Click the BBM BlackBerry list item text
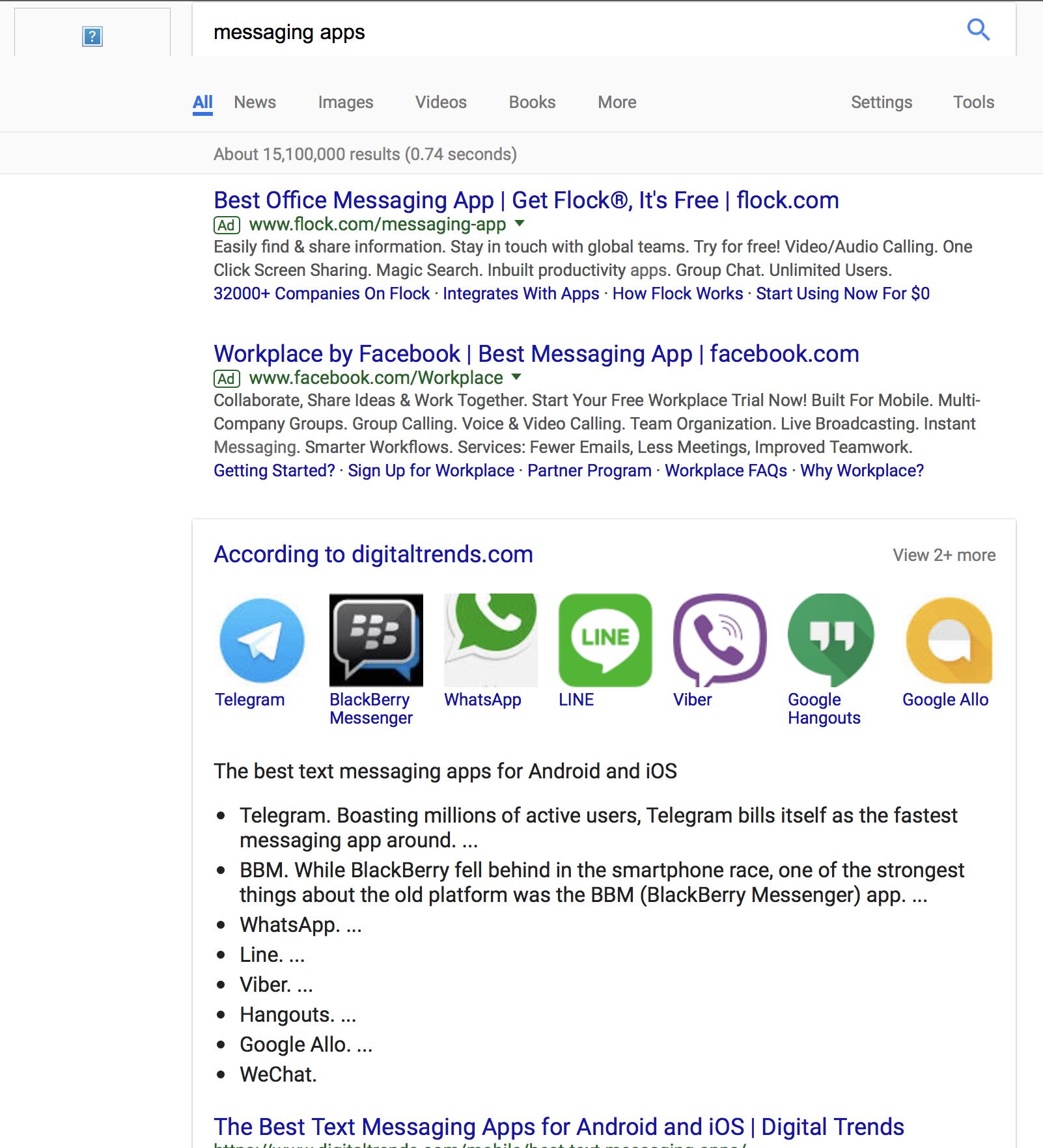The width and height of the screenshot is (1043, 1148). pyautogui.click(x=602, y=882)
